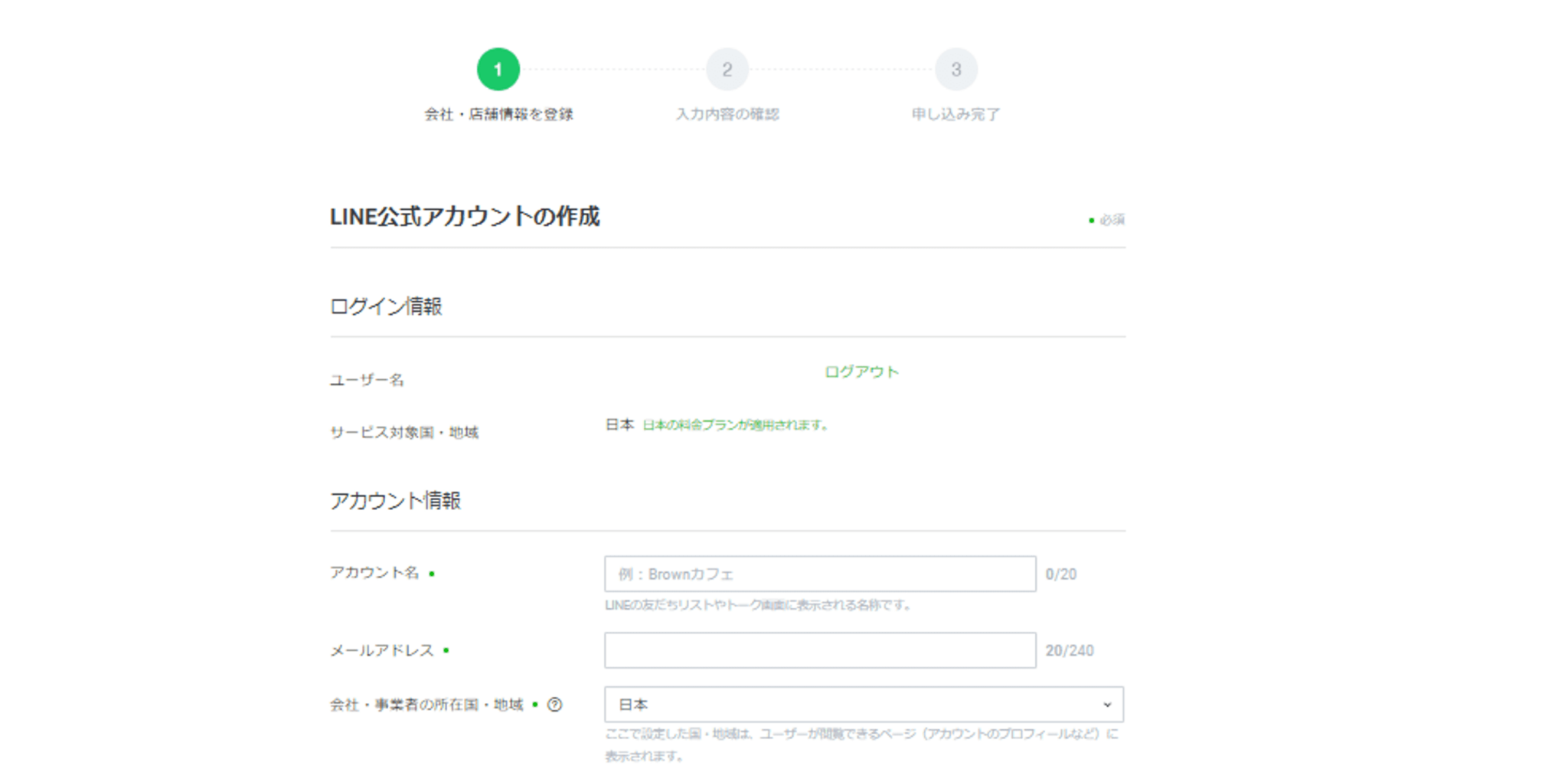1568x772 pixels.
Task: Select step circle 1 in the progress indicator
Action: (x=498, y=69)
